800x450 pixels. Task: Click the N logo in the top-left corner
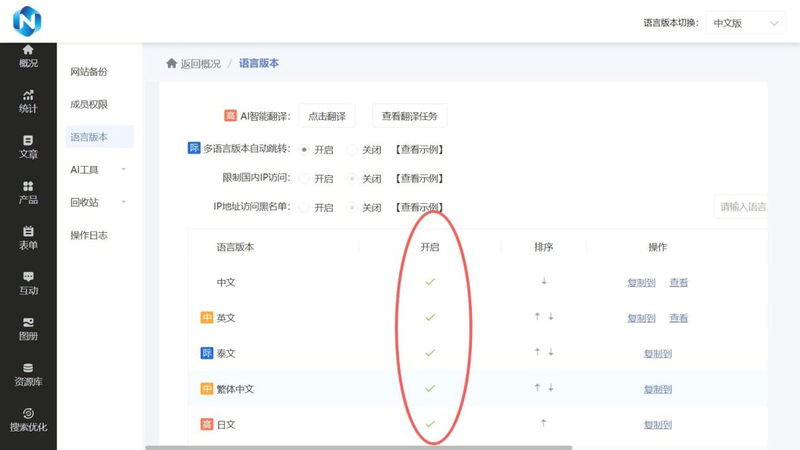click(27, 21)
